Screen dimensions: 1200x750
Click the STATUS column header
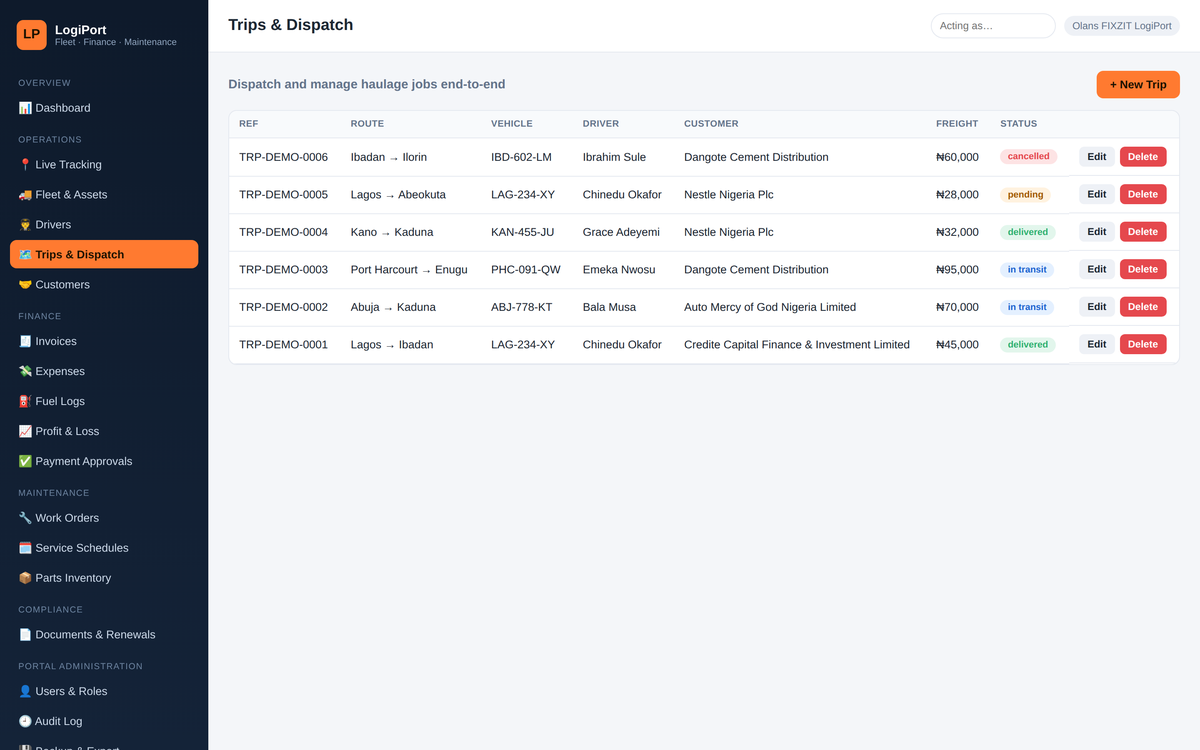pos(1018,124)
